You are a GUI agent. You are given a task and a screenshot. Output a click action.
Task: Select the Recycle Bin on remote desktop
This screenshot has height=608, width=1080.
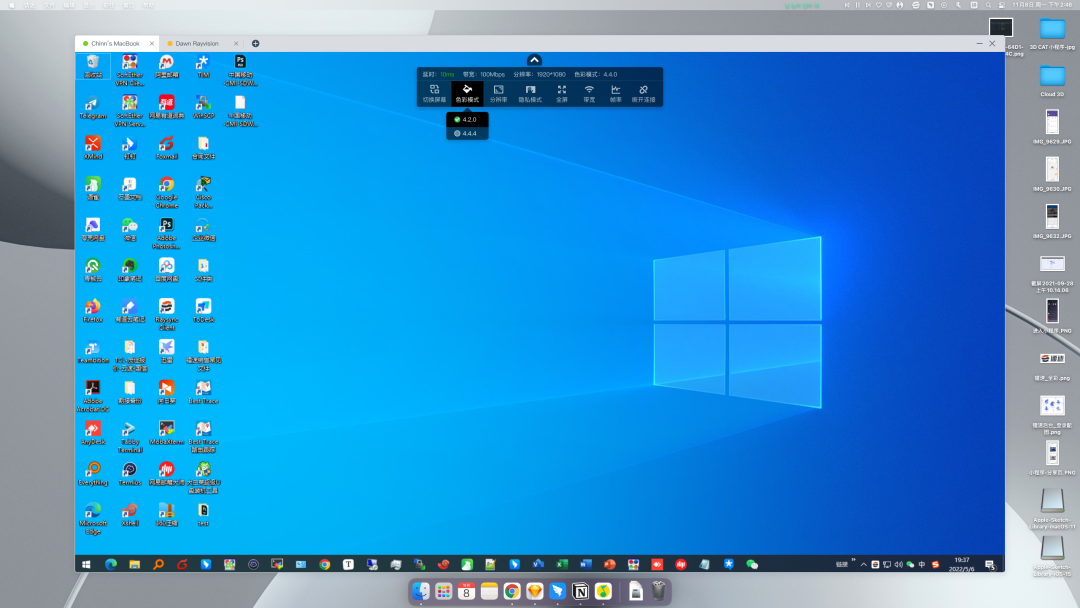pyautogui.click(x=93, y=67)
